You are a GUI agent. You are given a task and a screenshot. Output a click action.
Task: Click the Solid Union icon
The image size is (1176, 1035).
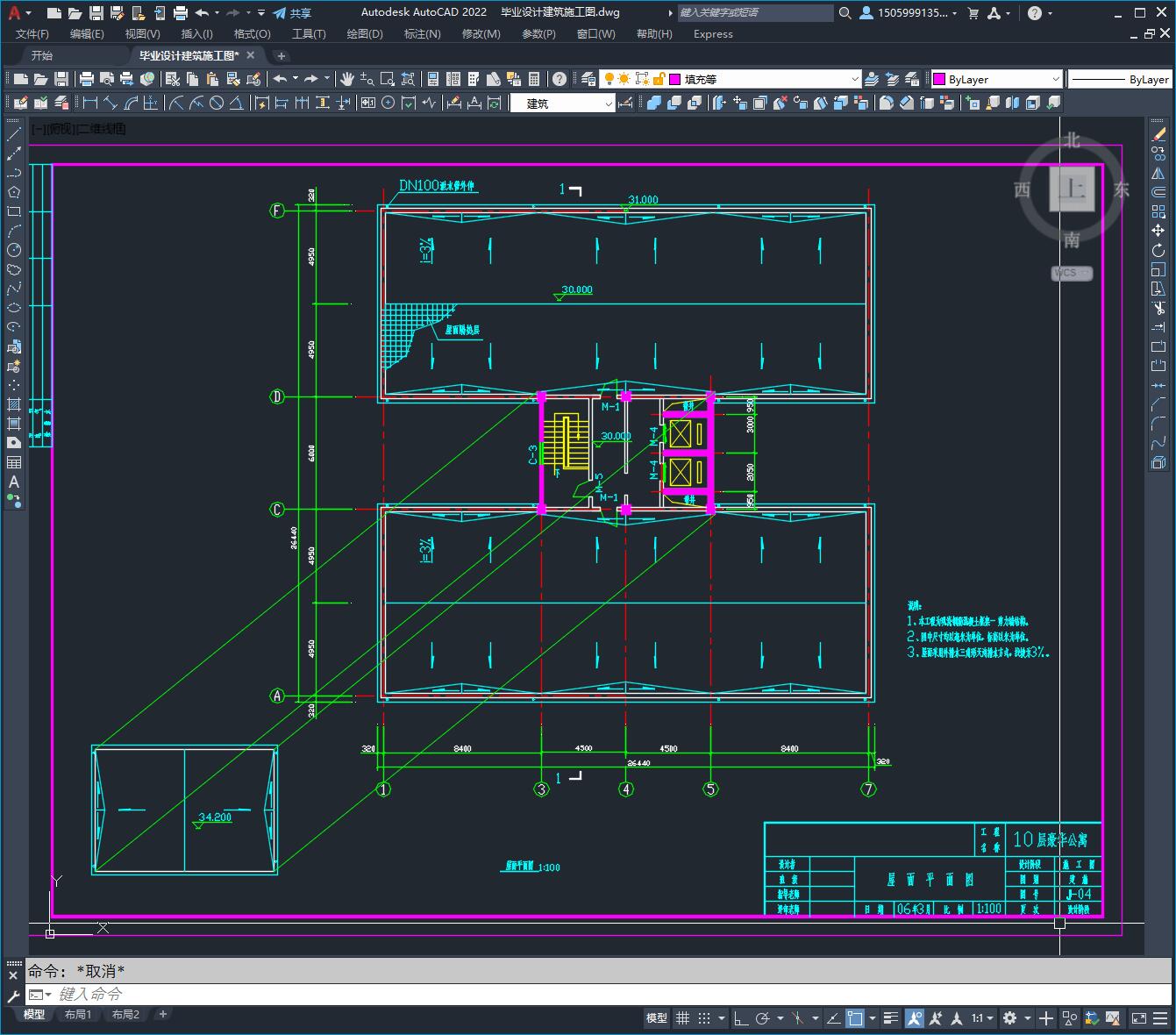pos(653,103)
